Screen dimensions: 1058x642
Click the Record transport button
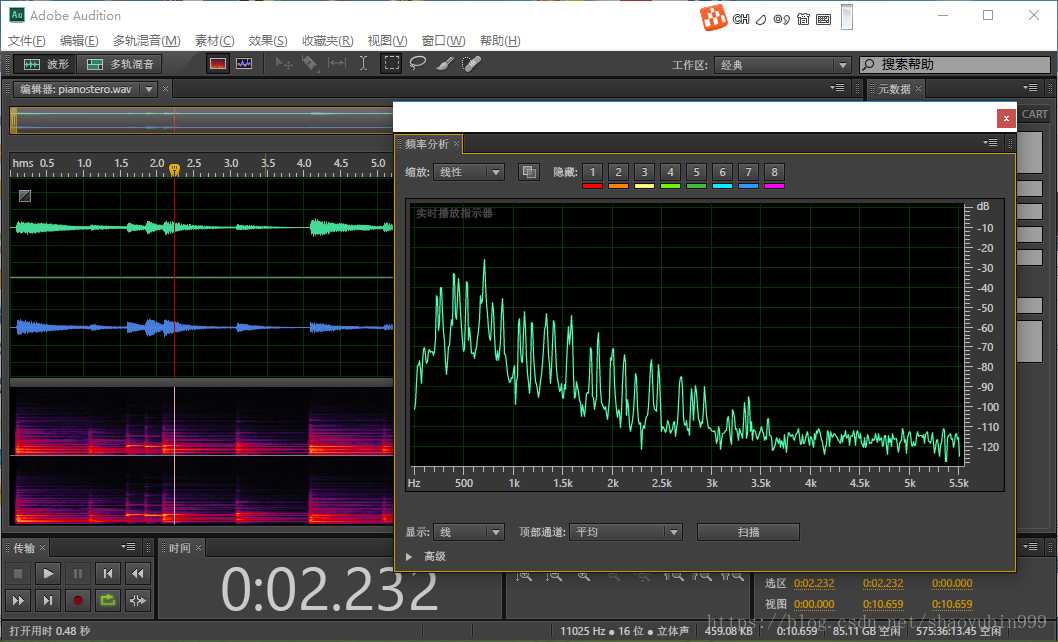(x=78, y=600)
